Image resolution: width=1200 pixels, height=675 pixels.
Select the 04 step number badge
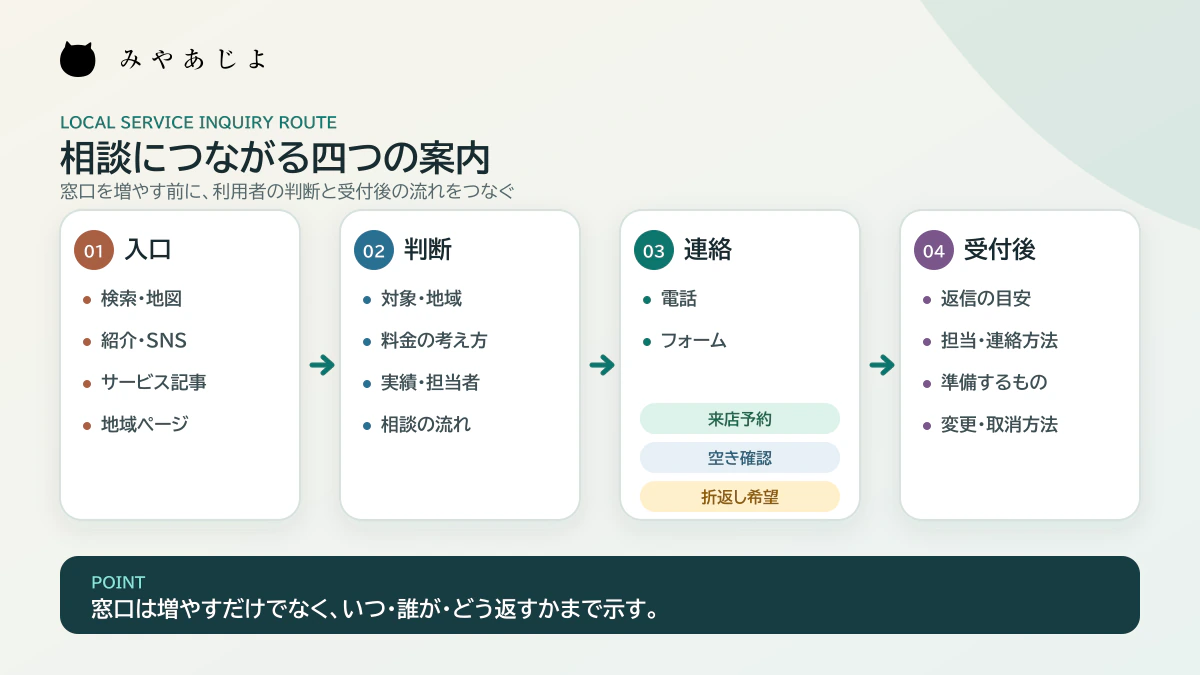[x=934, y=251]
